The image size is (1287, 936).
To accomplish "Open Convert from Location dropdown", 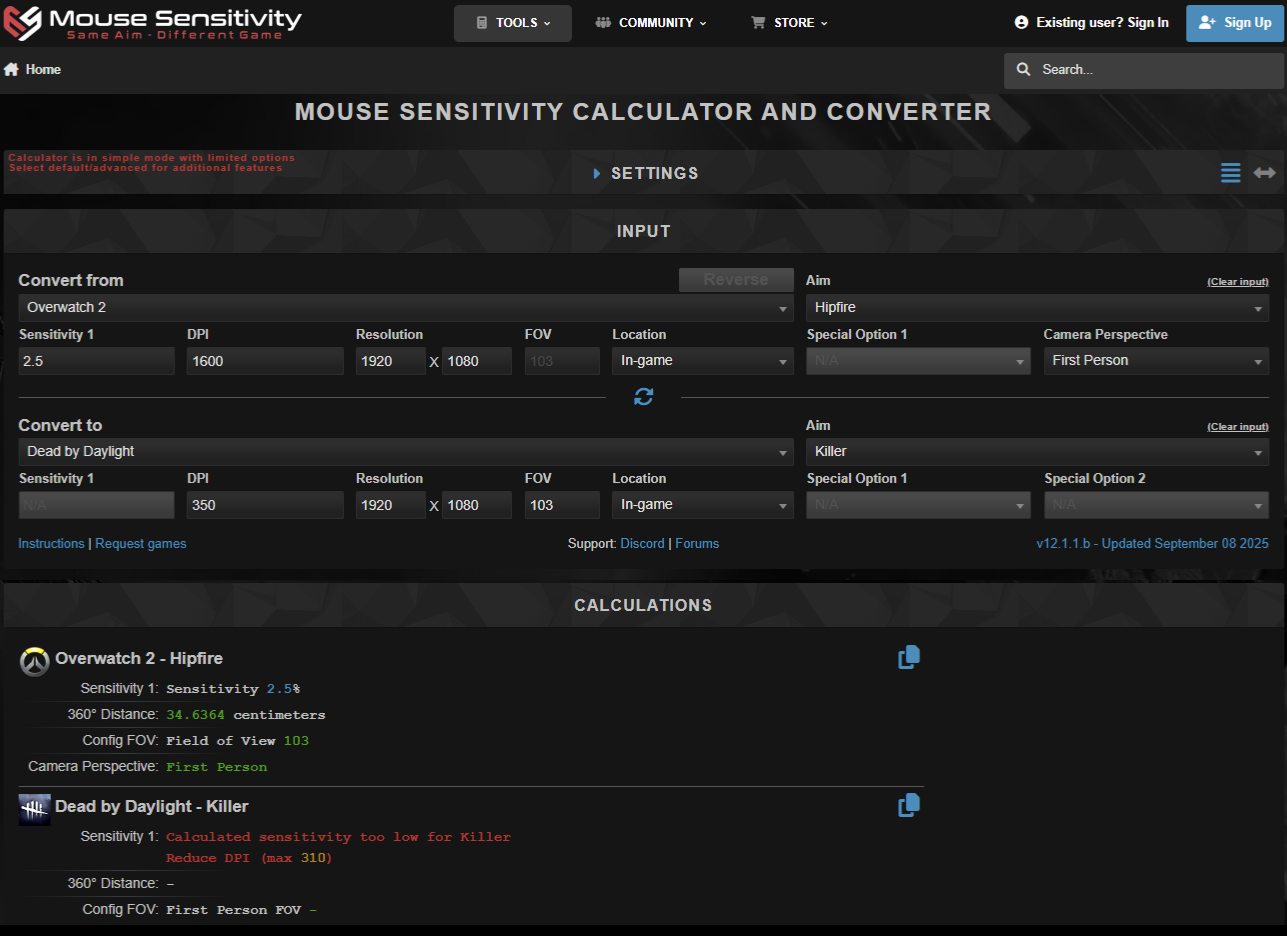I will 703,361.
